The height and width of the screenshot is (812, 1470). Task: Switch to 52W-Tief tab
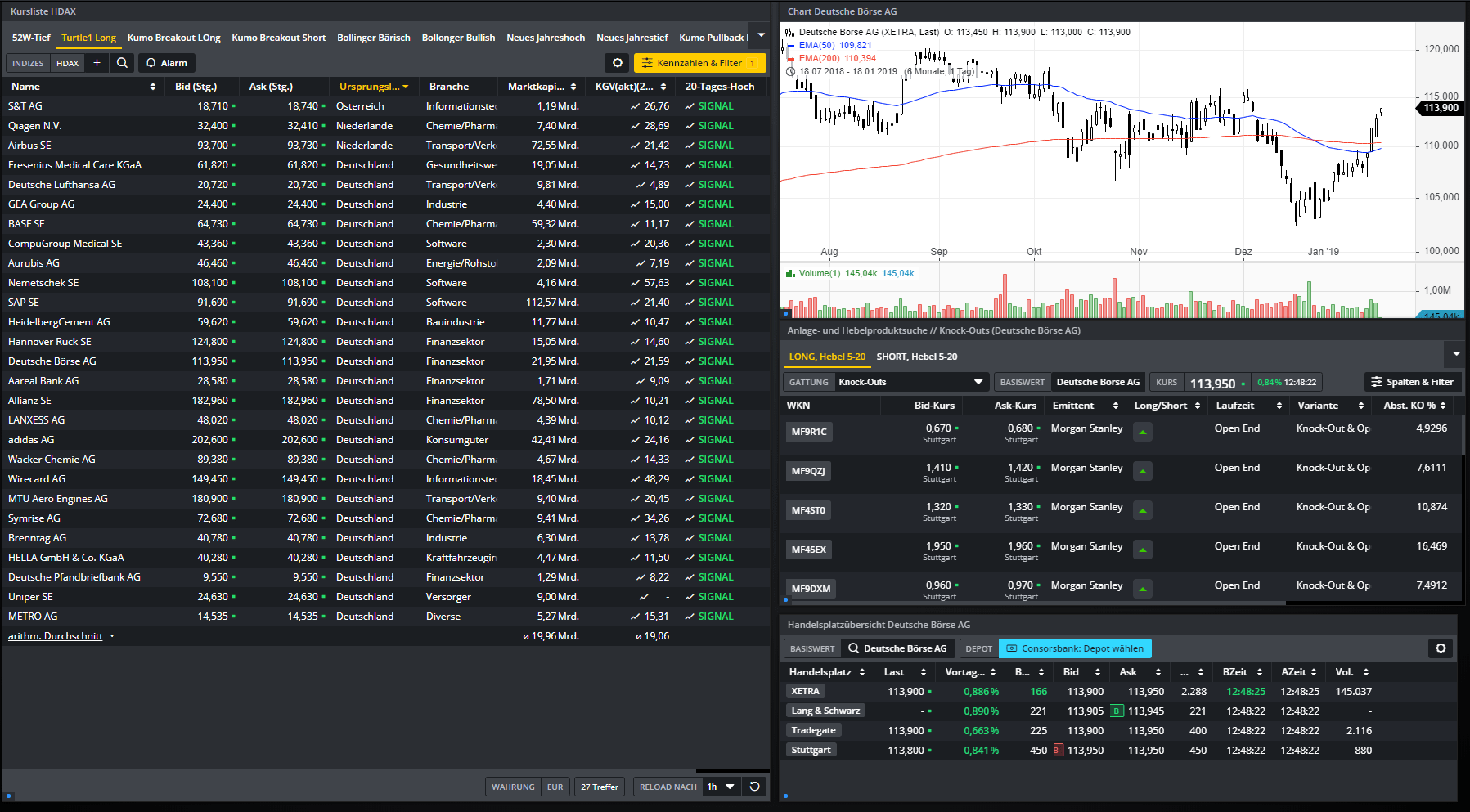coord(31,38)
